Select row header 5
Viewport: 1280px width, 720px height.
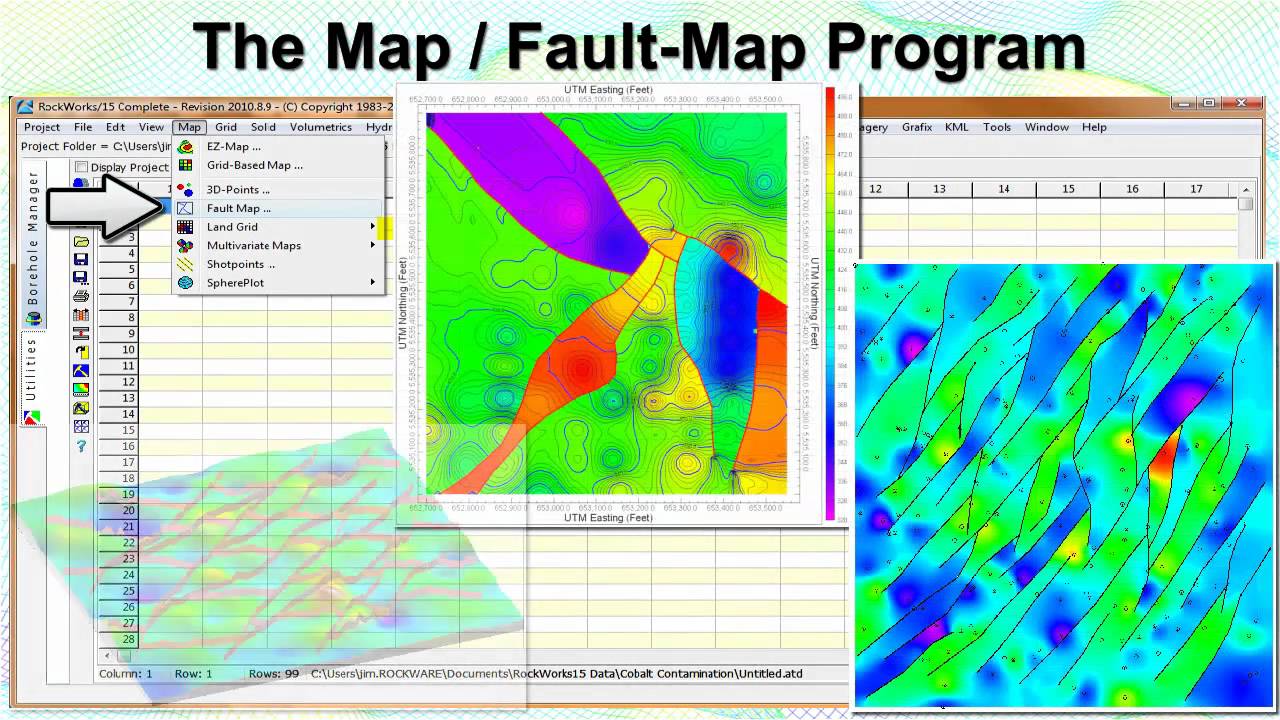click(x=118, y=269)
